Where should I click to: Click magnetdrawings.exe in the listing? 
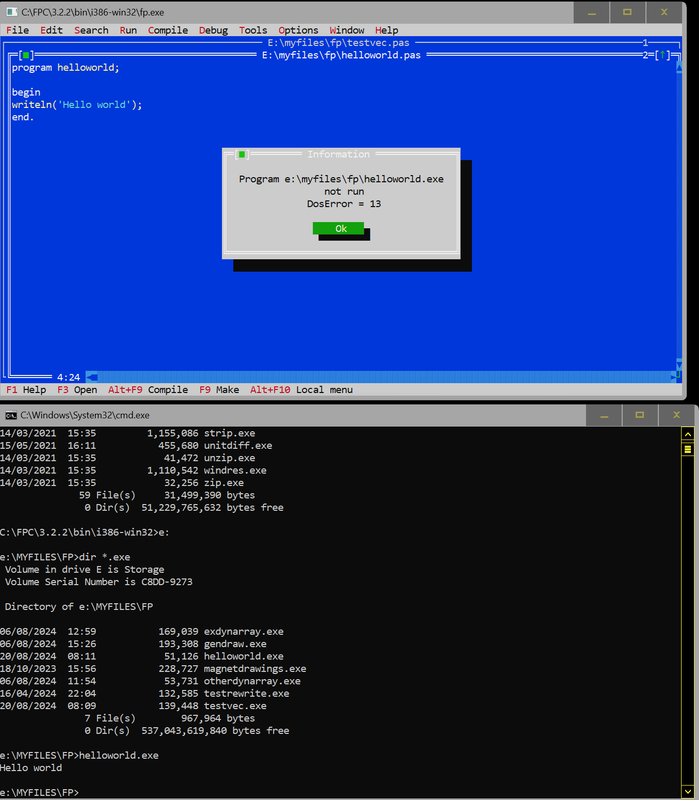[x=255, y=668]
